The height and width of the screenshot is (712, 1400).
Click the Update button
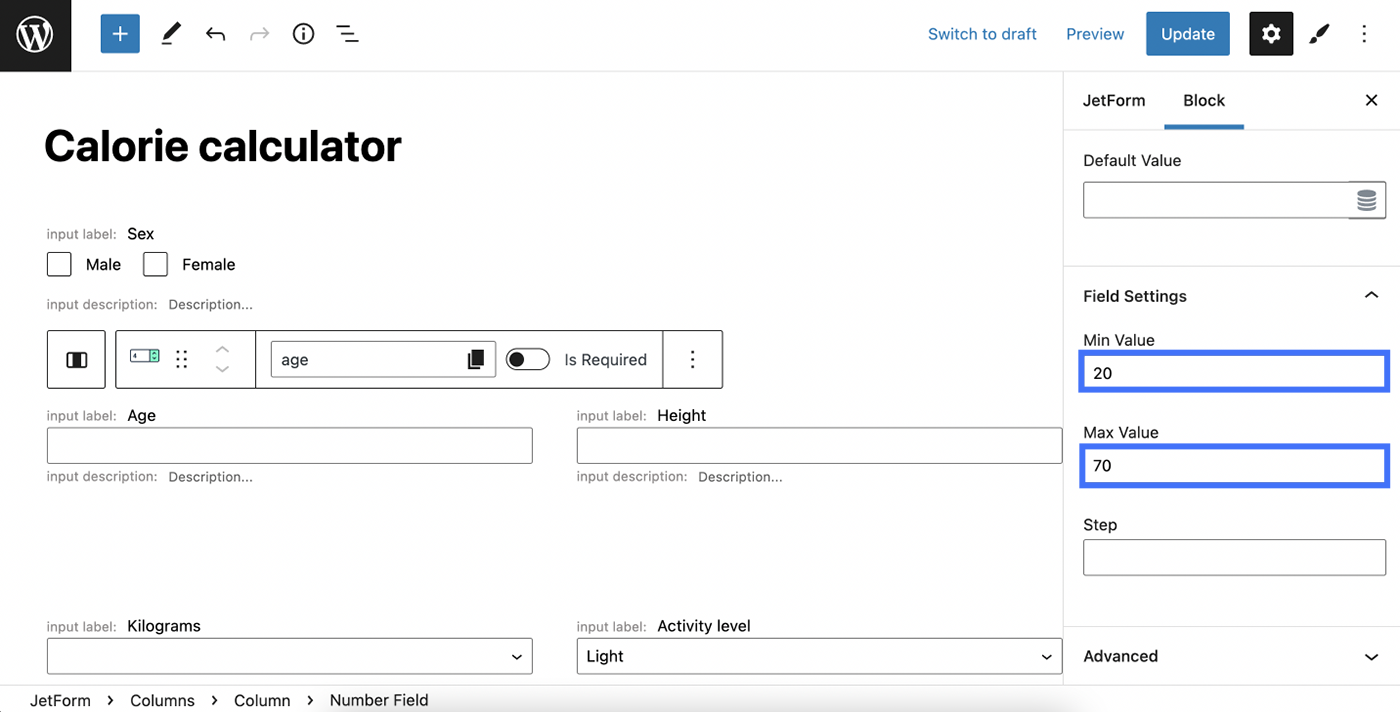[x=1187, y=34]
